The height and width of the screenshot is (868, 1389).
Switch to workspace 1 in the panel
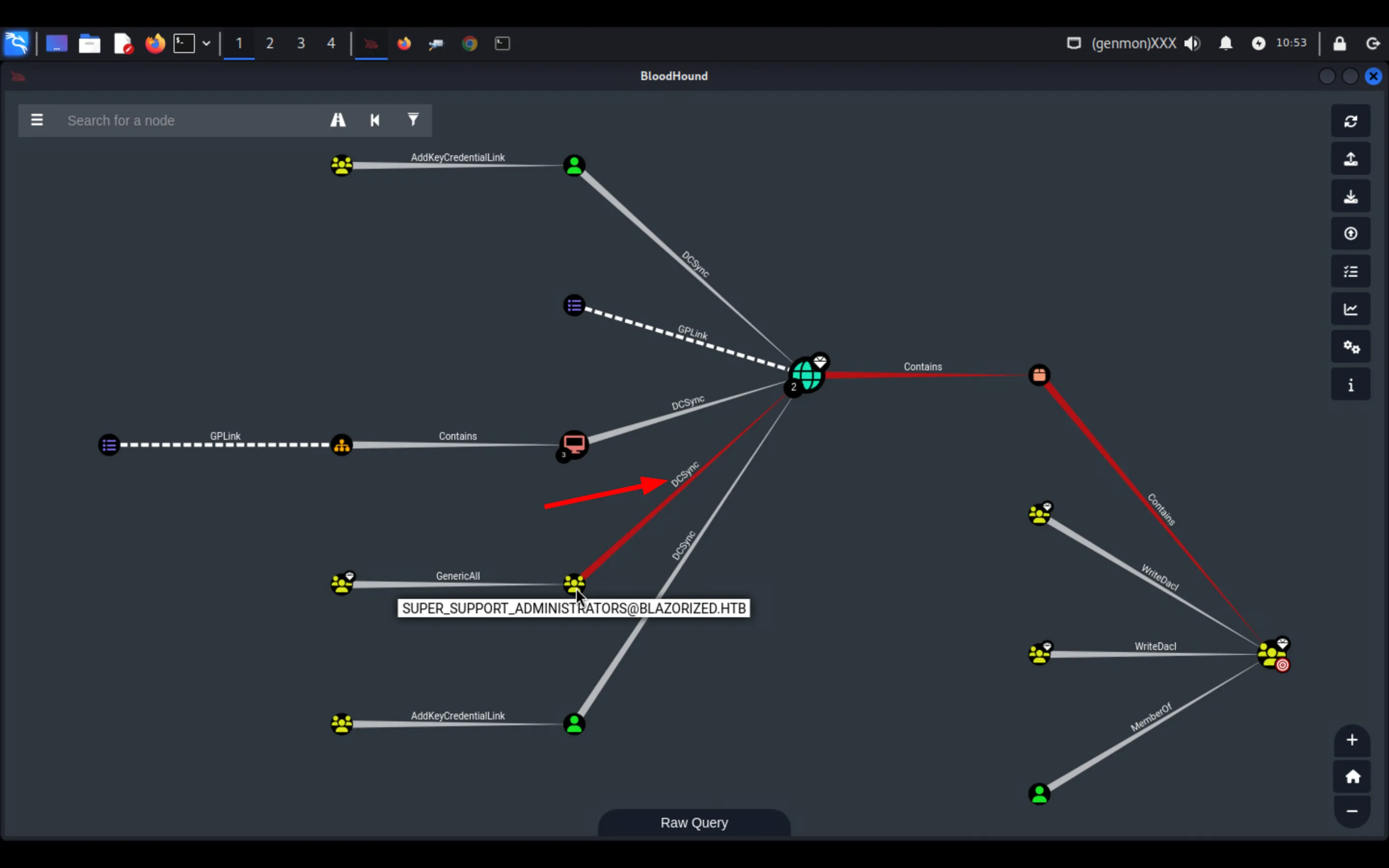tap(239, 43)
